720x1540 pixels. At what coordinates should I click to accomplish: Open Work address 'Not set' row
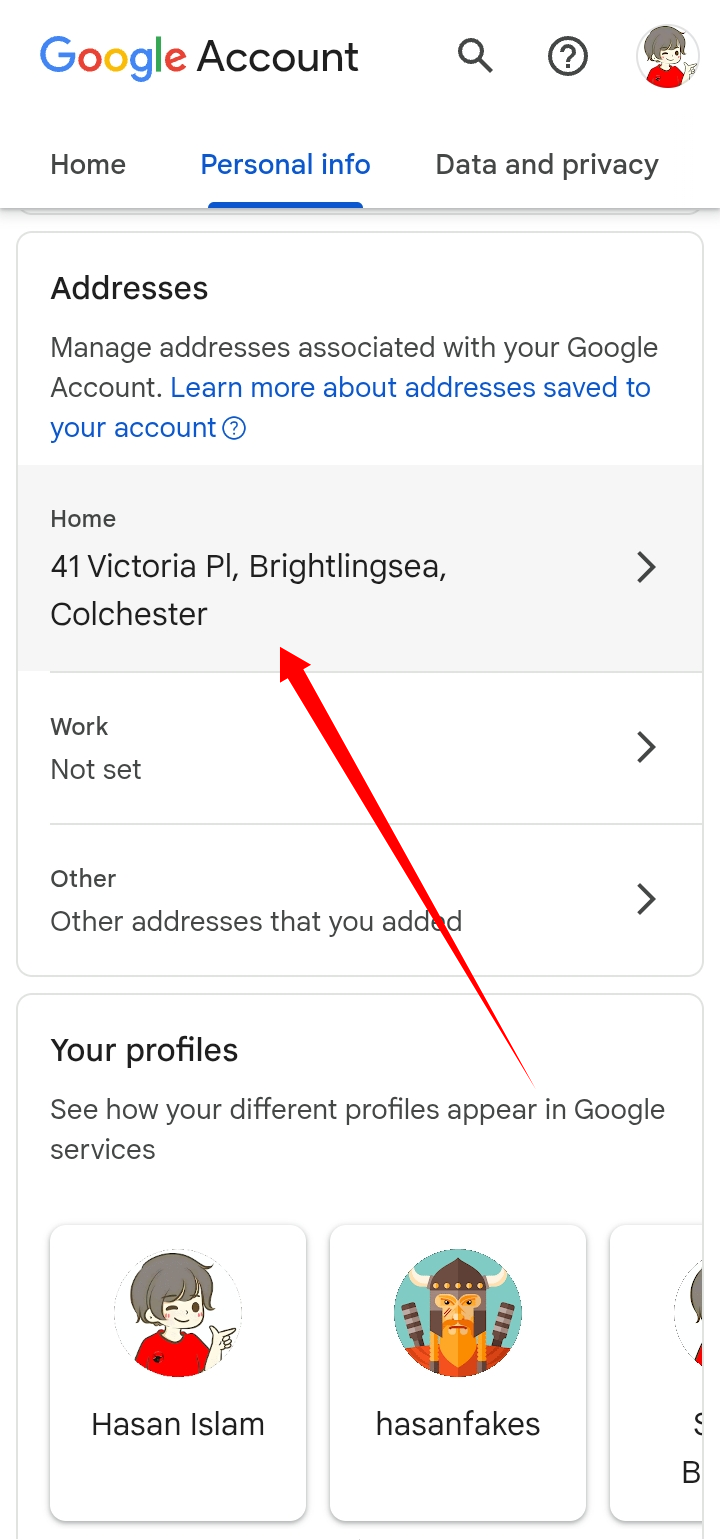(x=96, y=769)
